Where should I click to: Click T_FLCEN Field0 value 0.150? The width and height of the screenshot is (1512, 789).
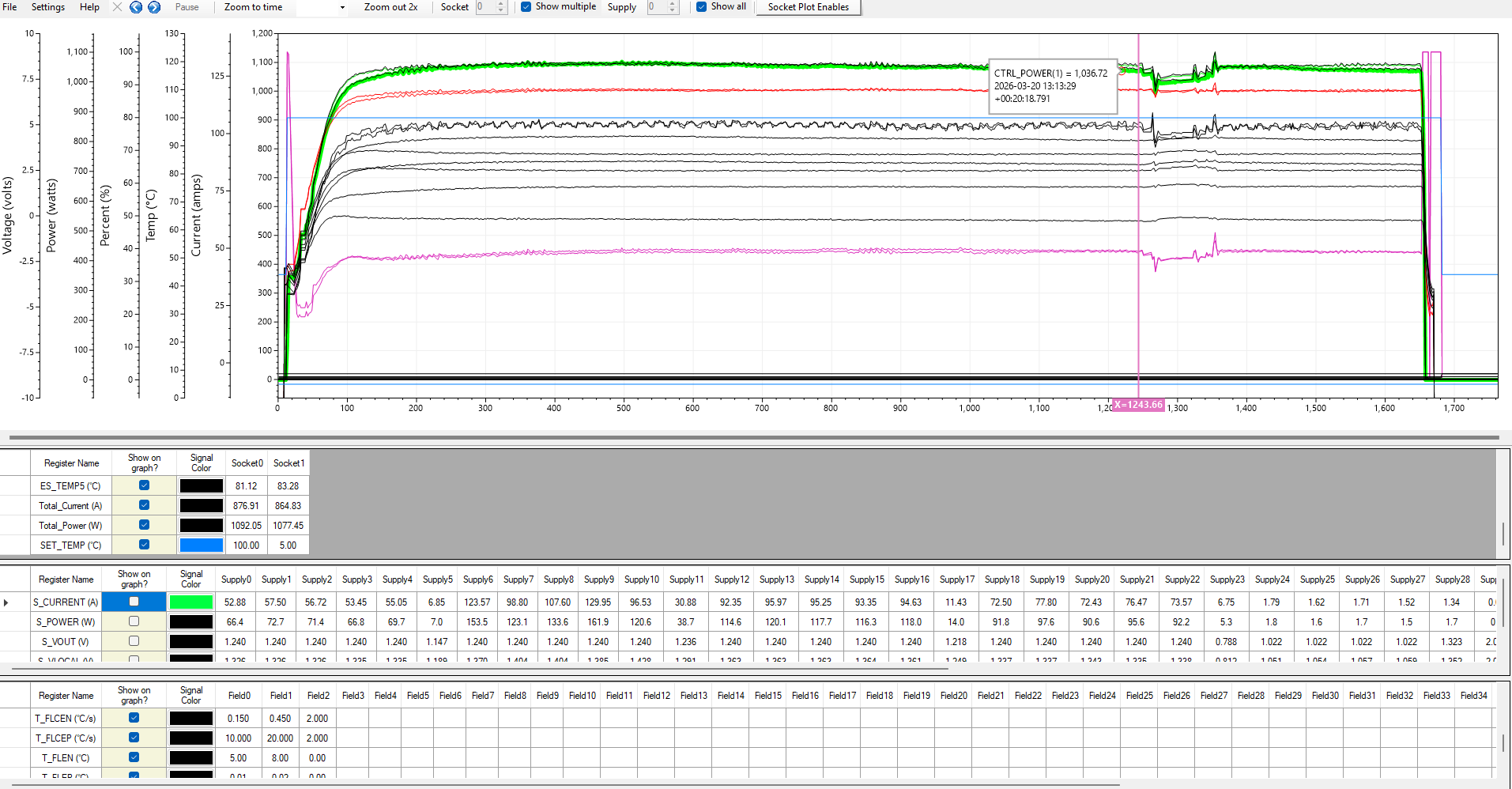click(x=239, y=719)
